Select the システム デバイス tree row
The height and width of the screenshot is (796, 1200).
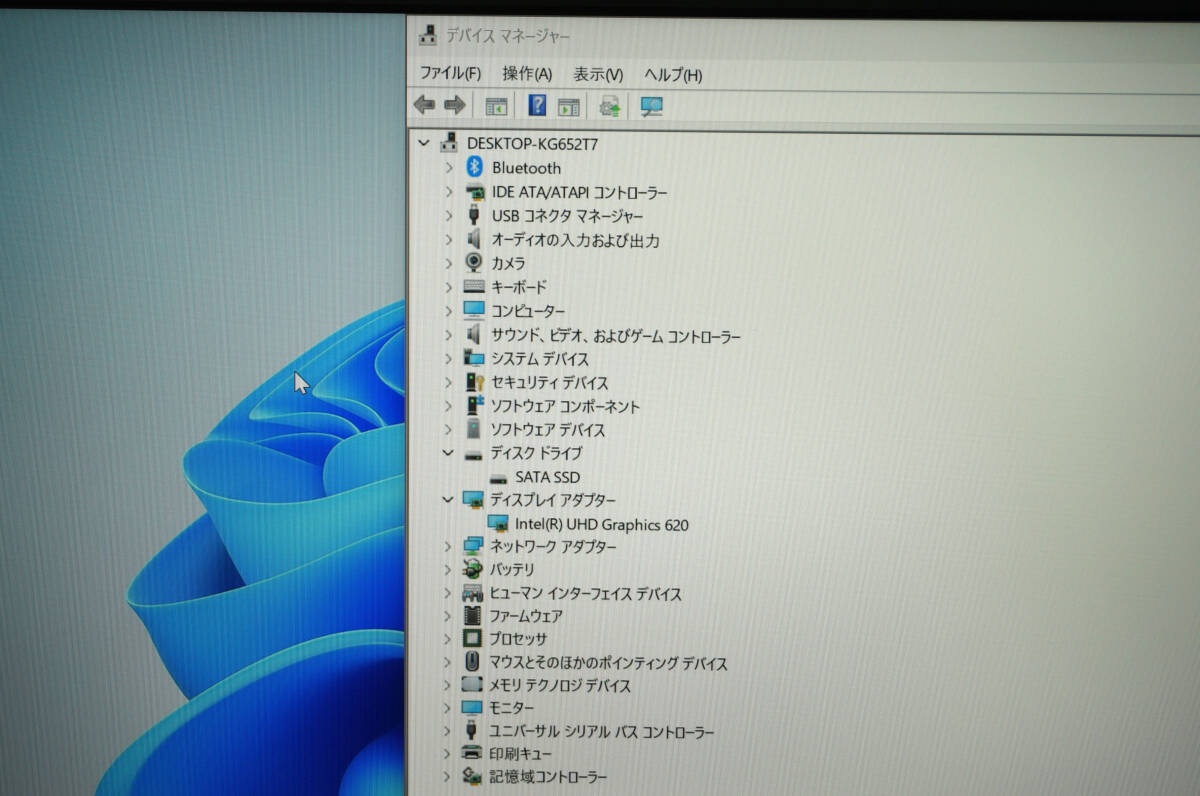[540, 358]
